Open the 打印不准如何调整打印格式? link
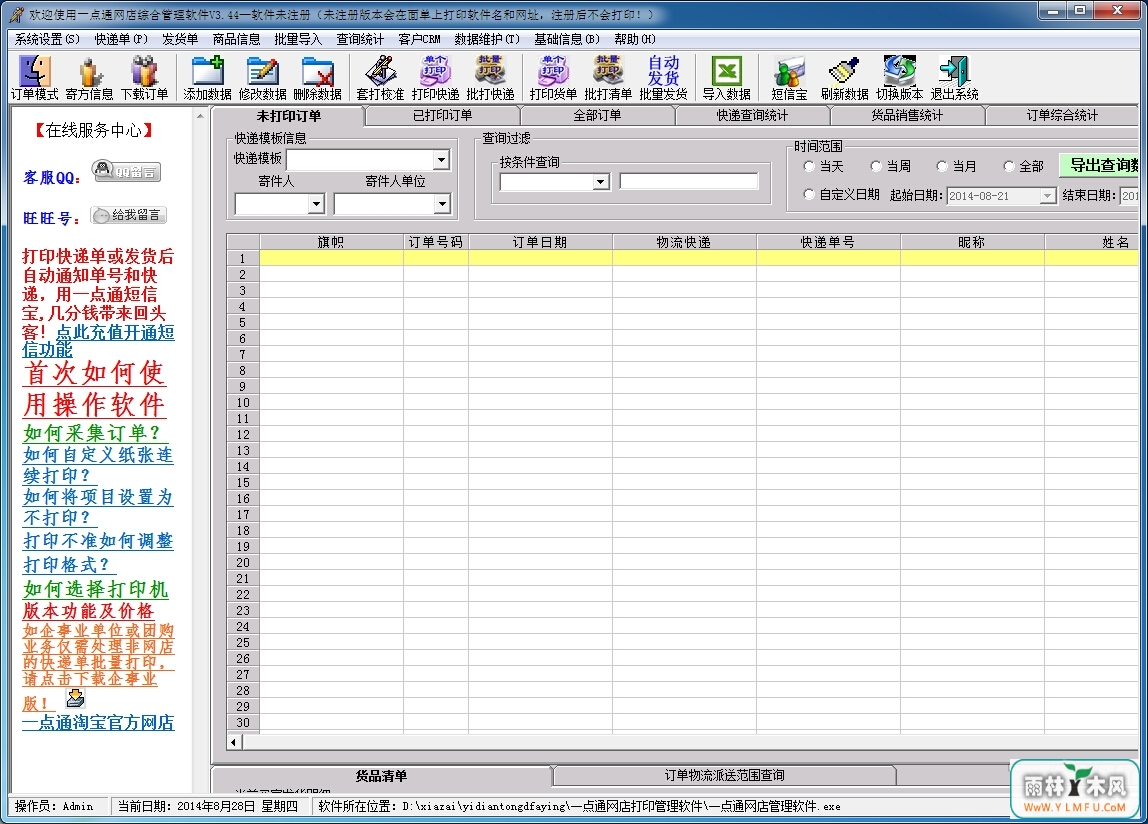This screenshot has height=824, width=1148. [x=98, y=553]
